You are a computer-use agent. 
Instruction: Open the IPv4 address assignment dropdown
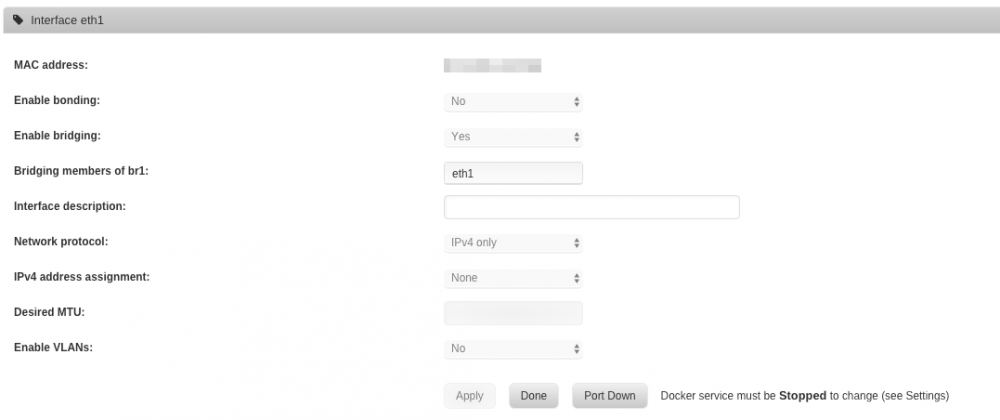[x=513, y=278]
